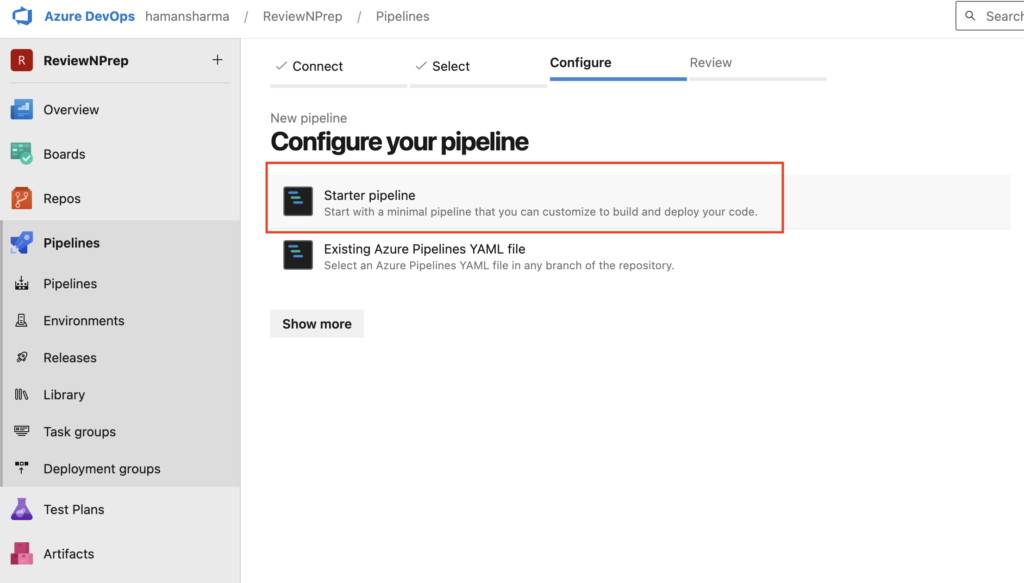Click the Configure step tab
Viewport: 1024px width, 583px height.
[618, 65]
